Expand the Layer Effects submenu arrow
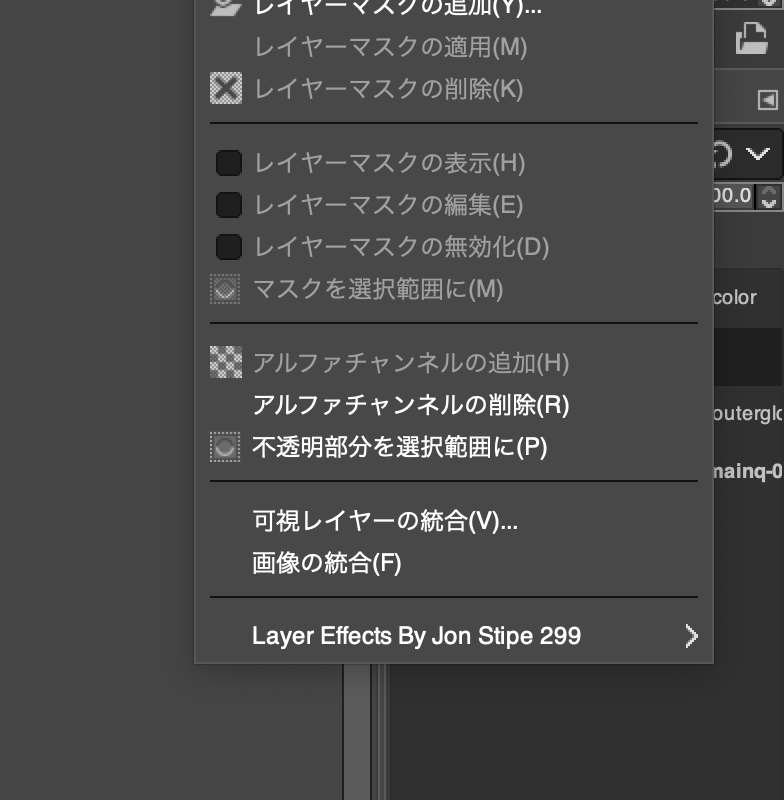This screenshot has width=784, height=800. 691,636
